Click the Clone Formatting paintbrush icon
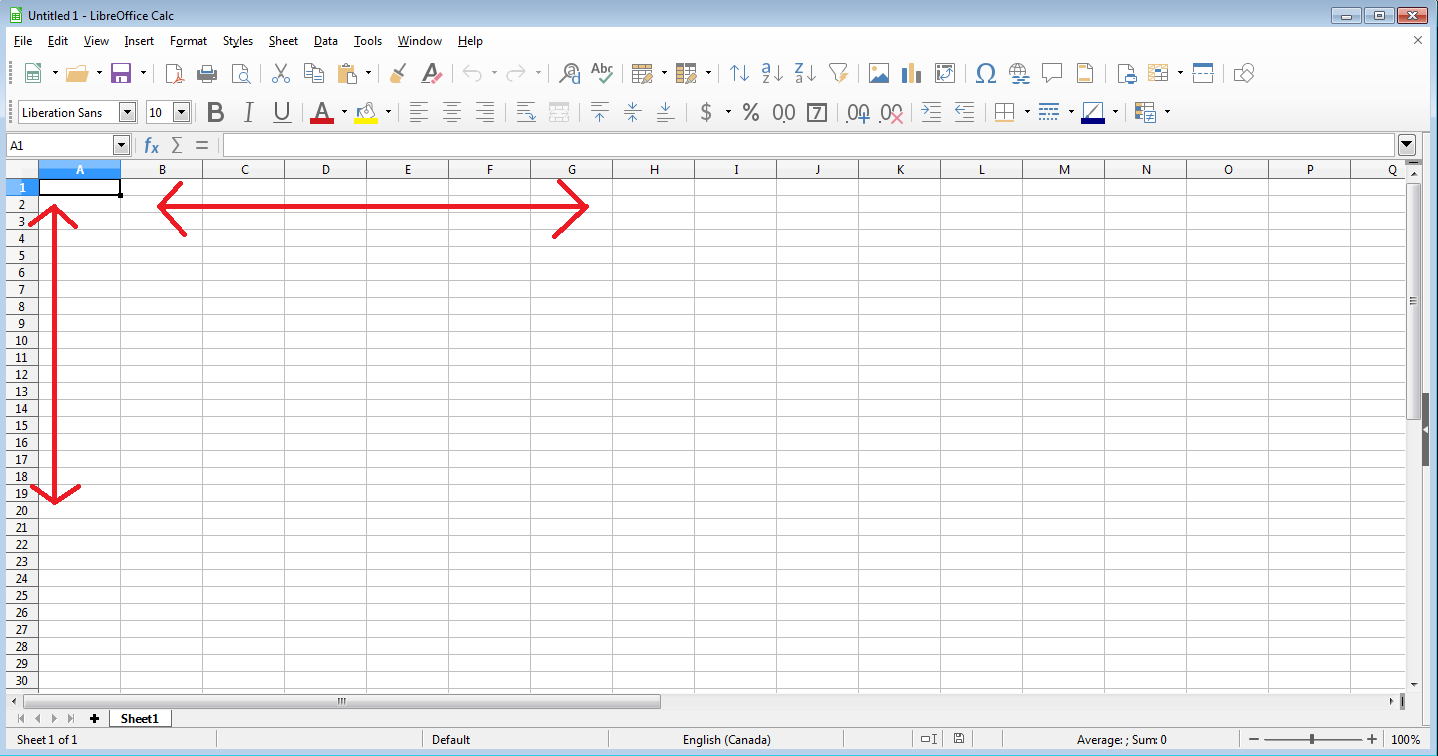This screenshot has width=1438, height=756. (x=398, y=73)
